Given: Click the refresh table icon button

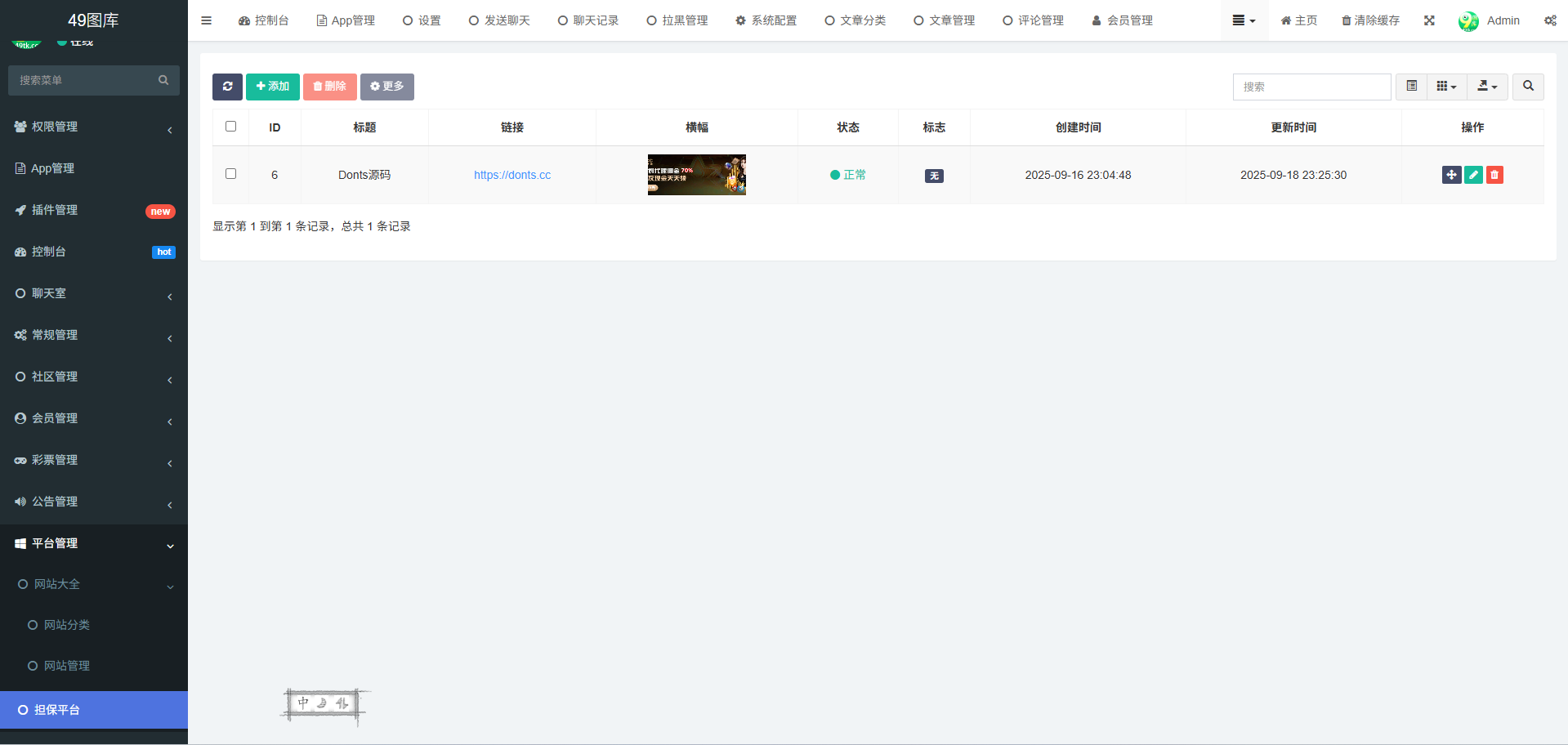Looking at the screenshot, I should (x=227, y=87).
